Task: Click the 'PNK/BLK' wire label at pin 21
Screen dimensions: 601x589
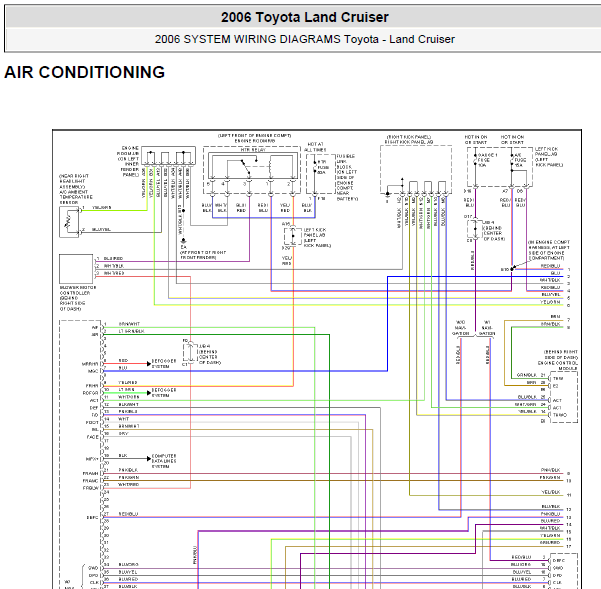Action: [128, 470]
